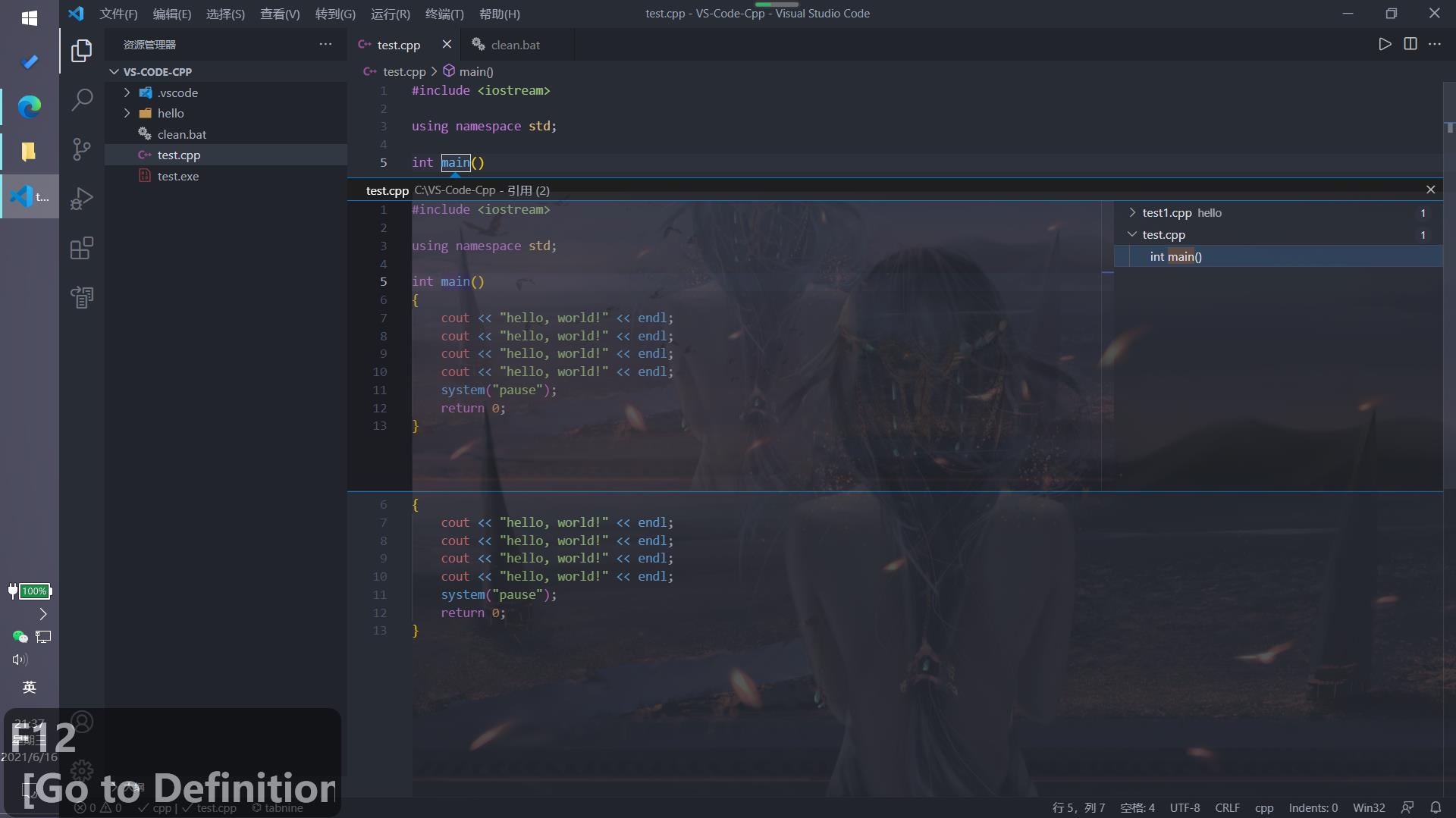Click the battery 100% indicator

(30, 591)
